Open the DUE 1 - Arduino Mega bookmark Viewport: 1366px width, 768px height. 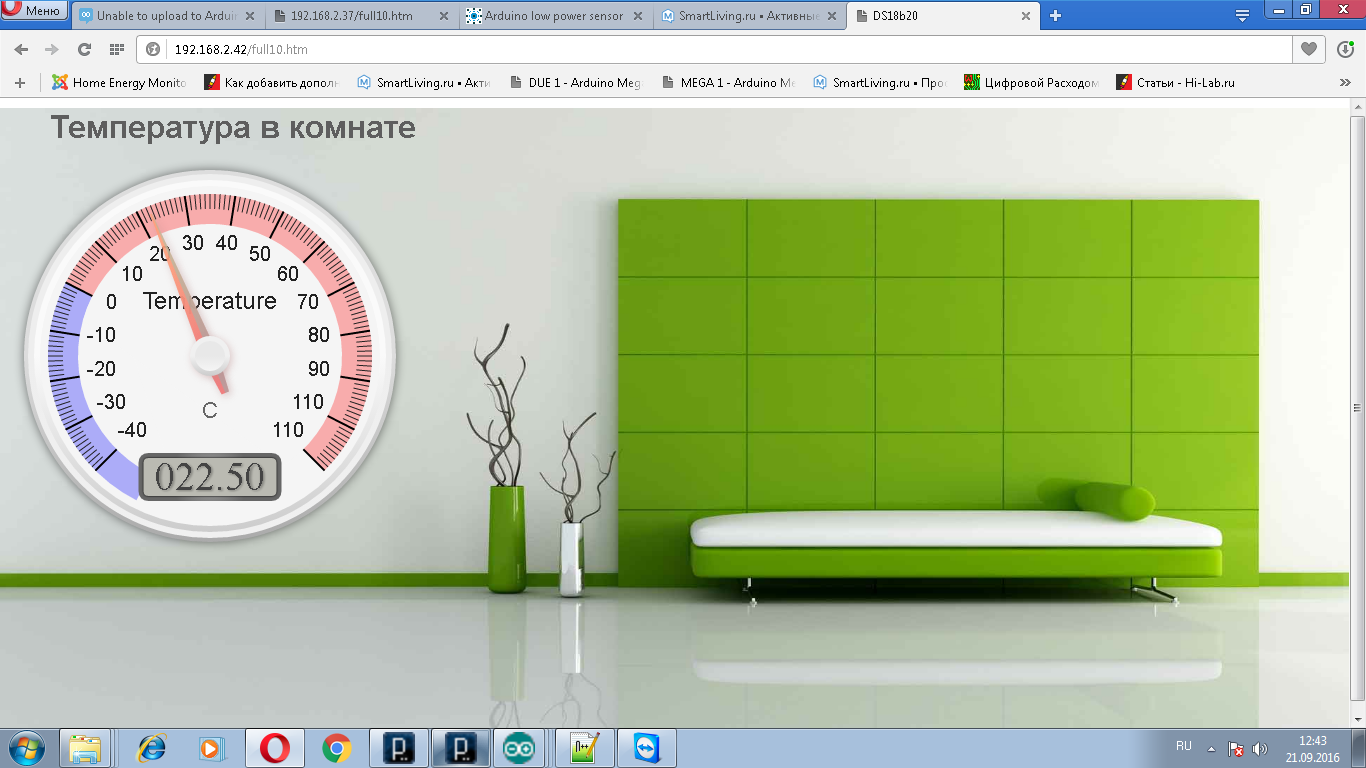click(x=575, y=83)
